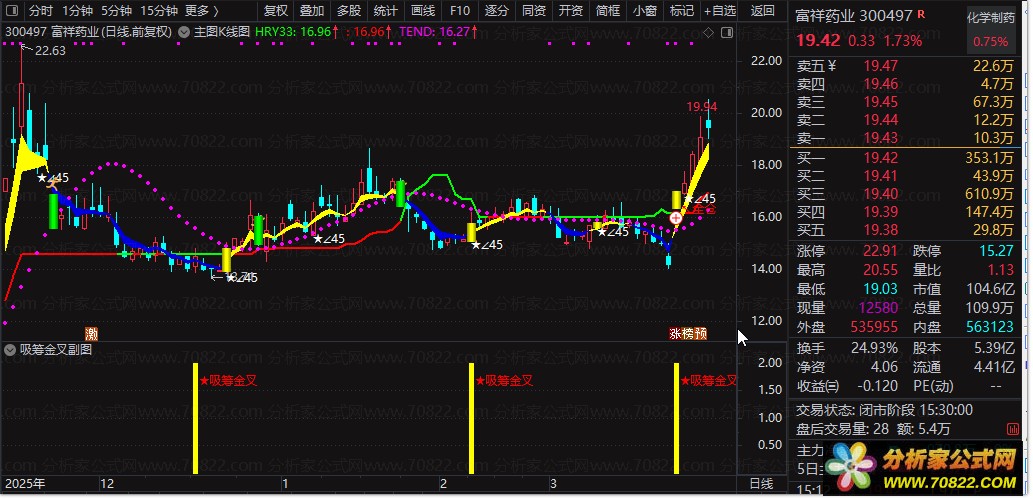Select the 买一 price 19.42
Image resolution: width=1033 pixels, height=499 pixels.
881,158
